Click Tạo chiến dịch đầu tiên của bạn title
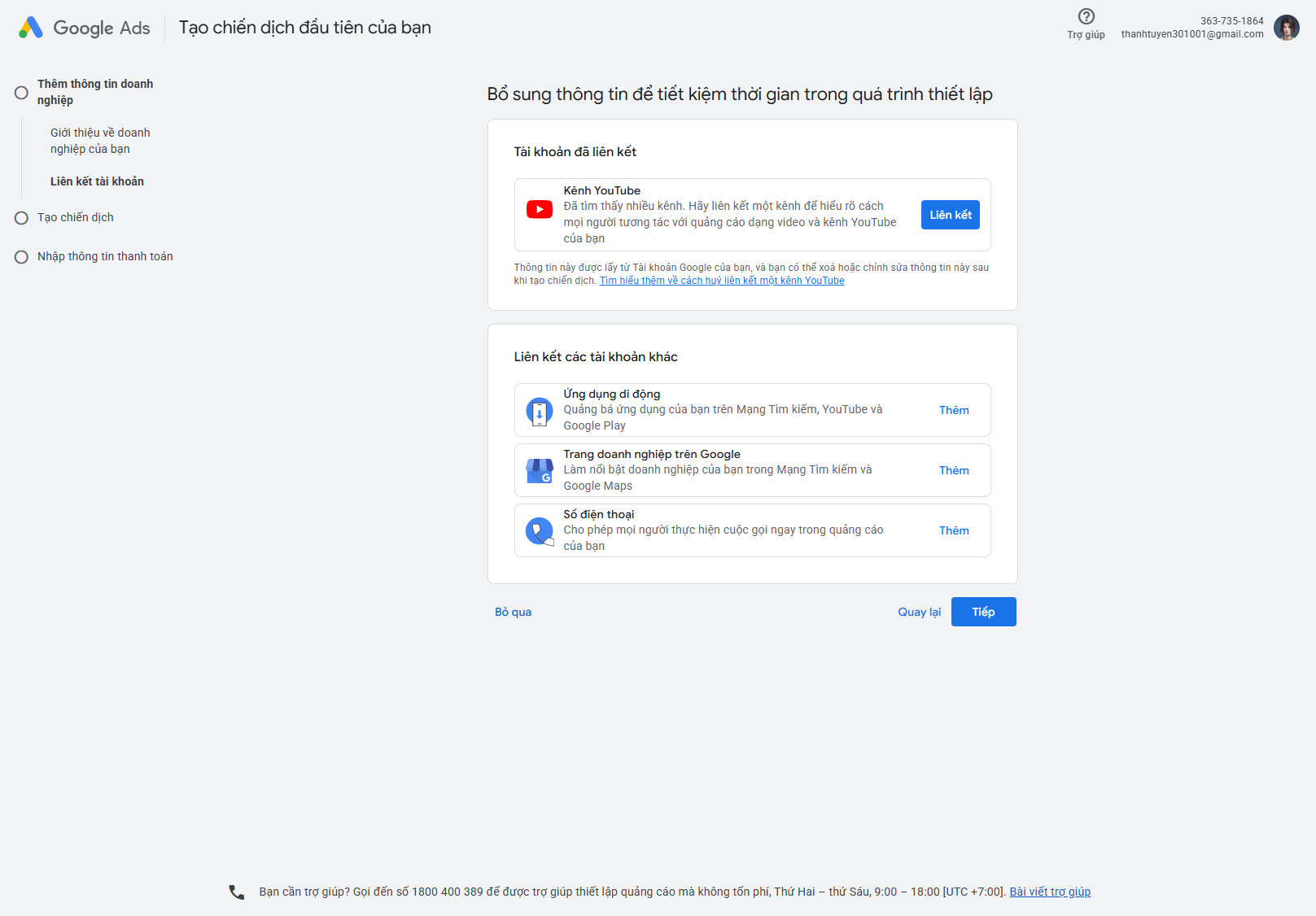The height and width of the screenshot is (916, 1316). tap(304, 28)
